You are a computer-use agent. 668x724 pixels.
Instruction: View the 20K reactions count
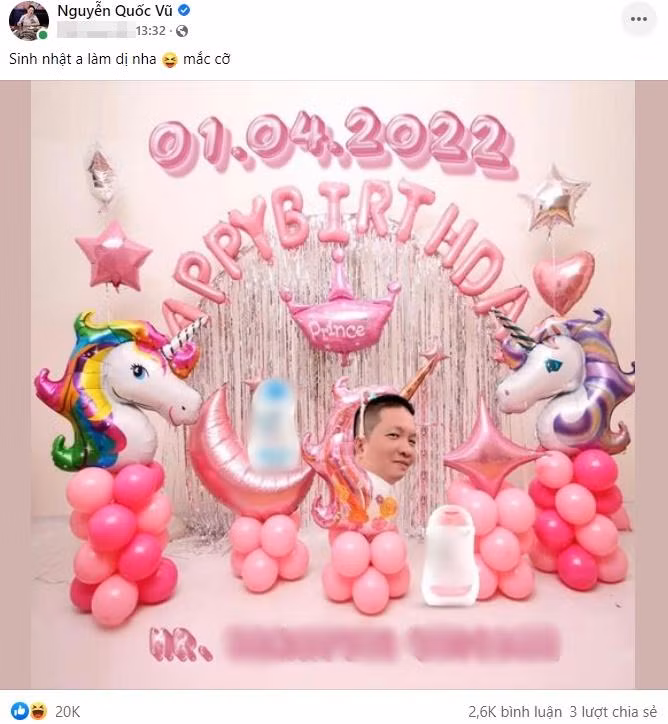(x=67, y=712)
